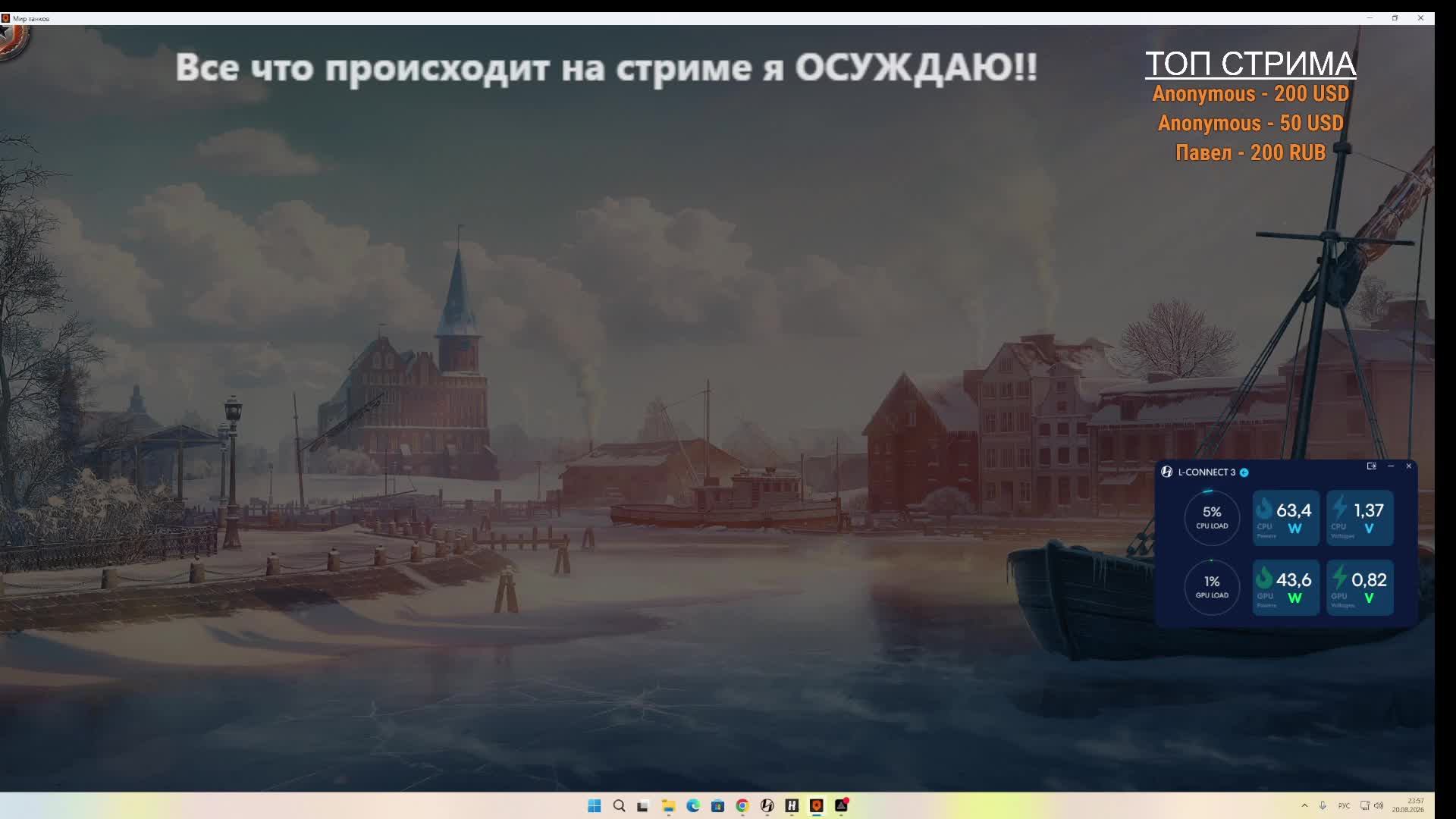
Task: Open the GPU voltage 0,82 V tile
Action: click(x=1360, y=588)
